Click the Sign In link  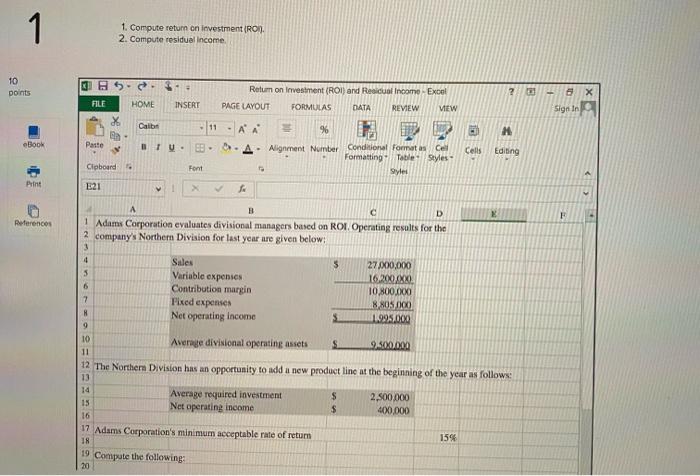pyautogui.click(x=566, y=109)
